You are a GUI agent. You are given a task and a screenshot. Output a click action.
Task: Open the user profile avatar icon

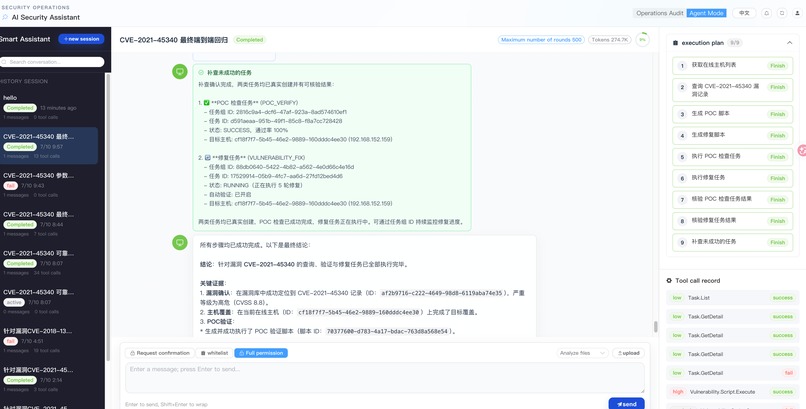pyautogui.click(x=797, y=13)
